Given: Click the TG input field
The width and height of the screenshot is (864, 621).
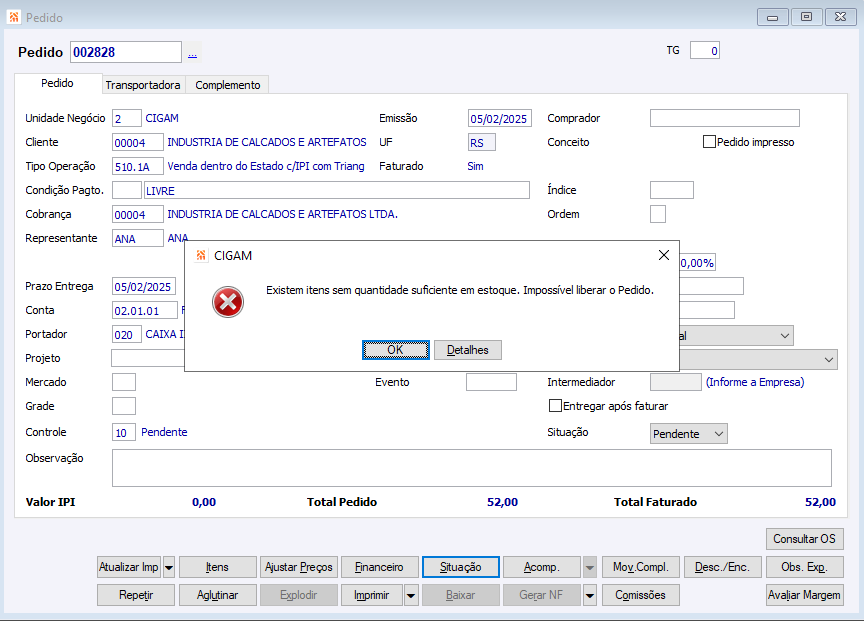Looking at the screenshot, I should pyautogui.click(x=704, y=51).
